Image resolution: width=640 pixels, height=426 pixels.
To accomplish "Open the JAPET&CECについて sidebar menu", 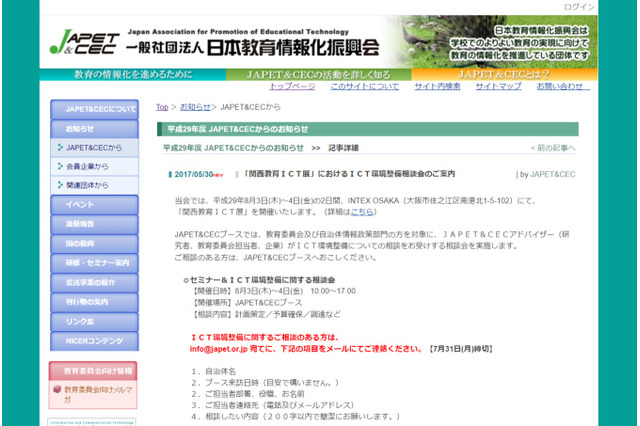I will pyautogui.click(x=94, y=109).
